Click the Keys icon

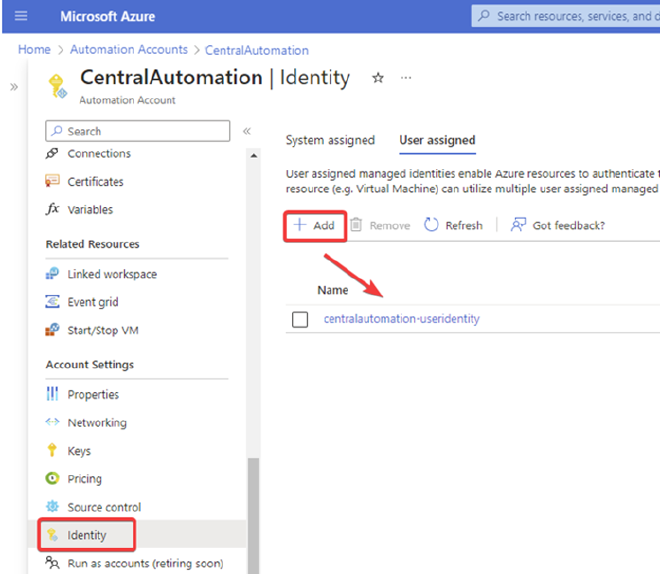52,450
